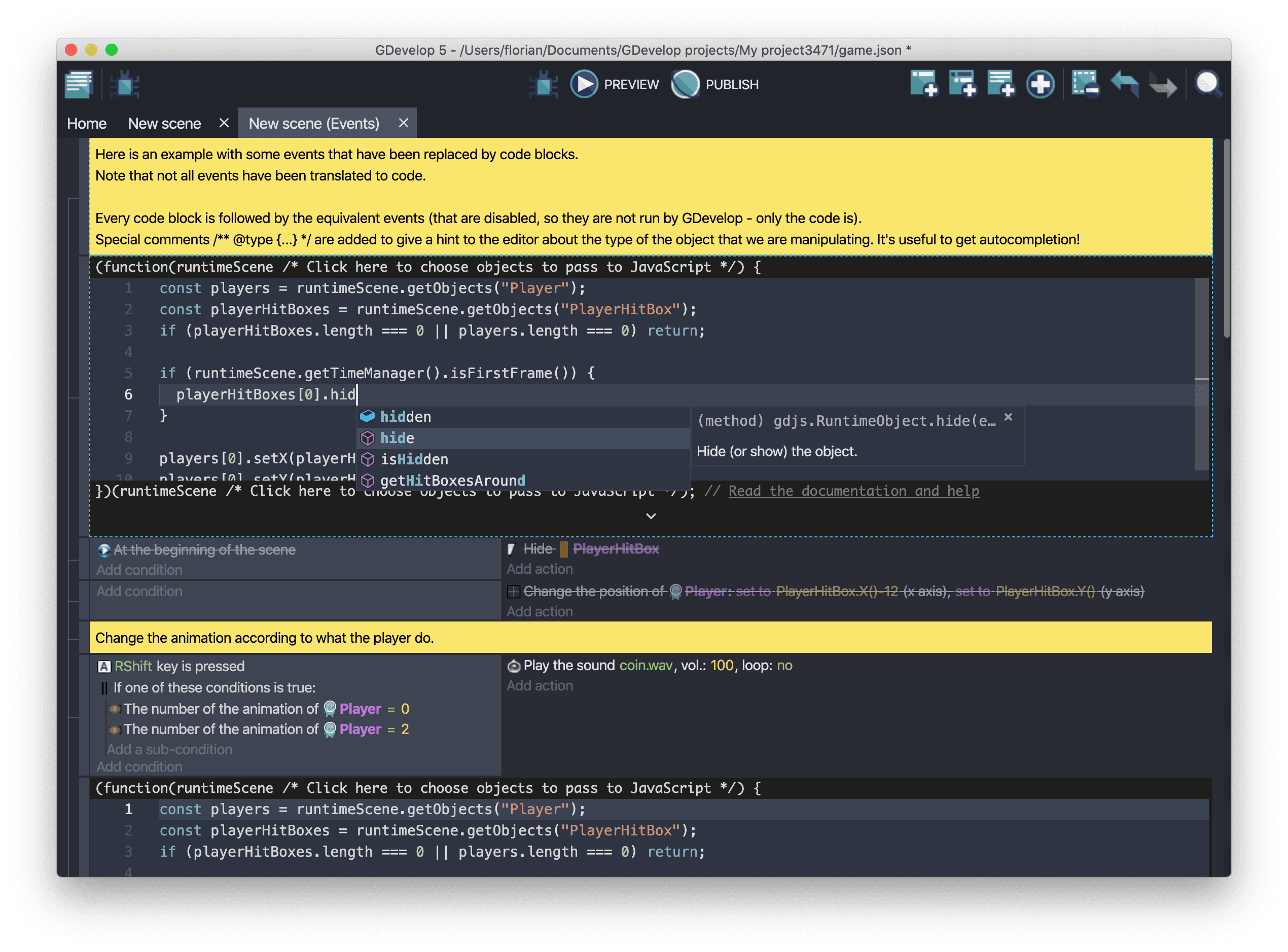
Task: Open the Read the documentation link
Action: [853, 490]
